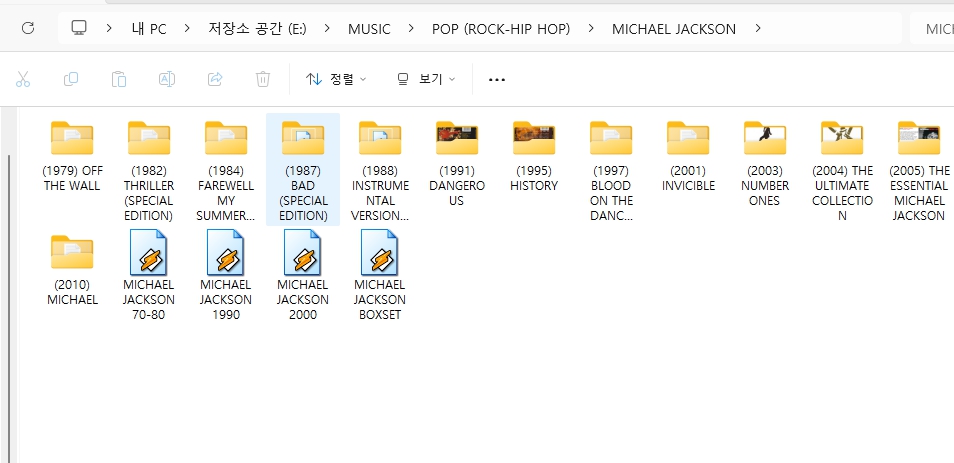Click the '(1995) HISTORY' name label

pyautogui.click(x=534, y=178)
